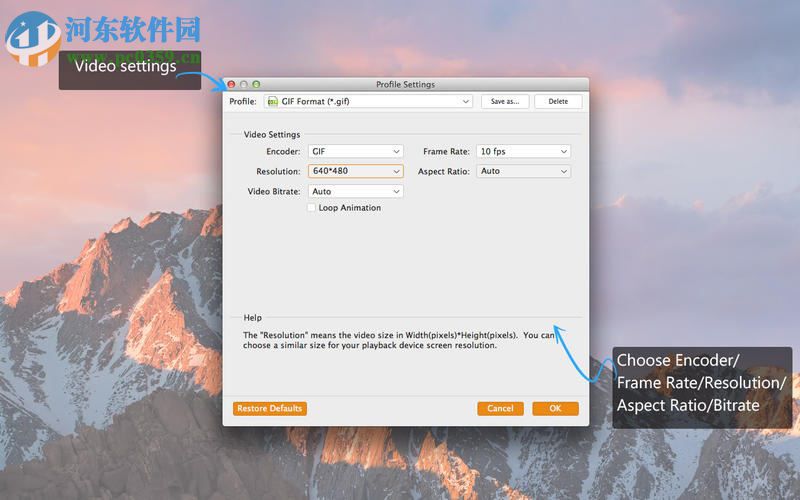This screenshot has height=500, width=800.
Task: Expand the Resolution combo box
Action: pos(396,171)
